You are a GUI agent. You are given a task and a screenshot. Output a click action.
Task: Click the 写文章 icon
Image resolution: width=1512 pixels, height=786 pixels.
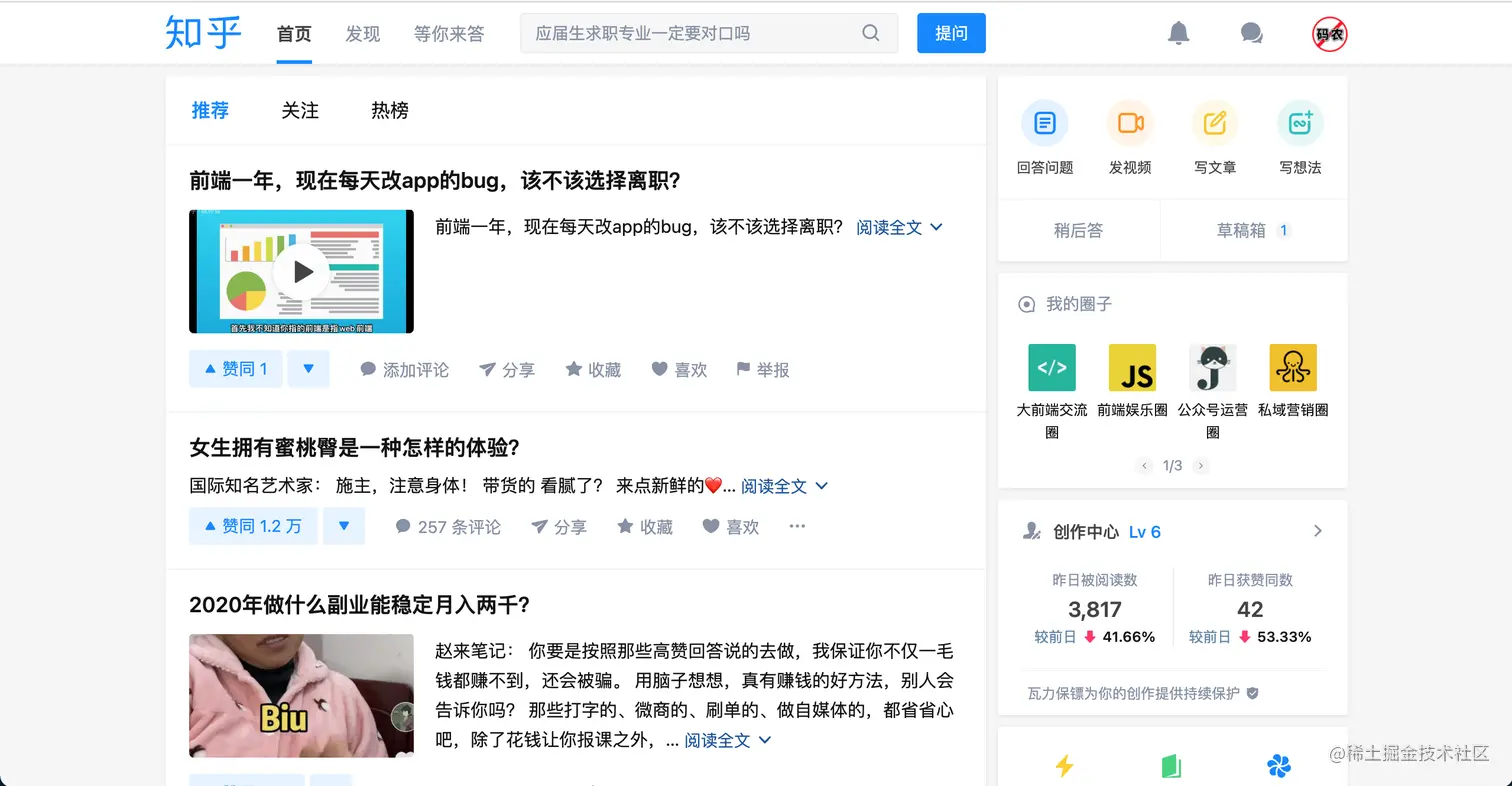click(x=1215, y=123)
